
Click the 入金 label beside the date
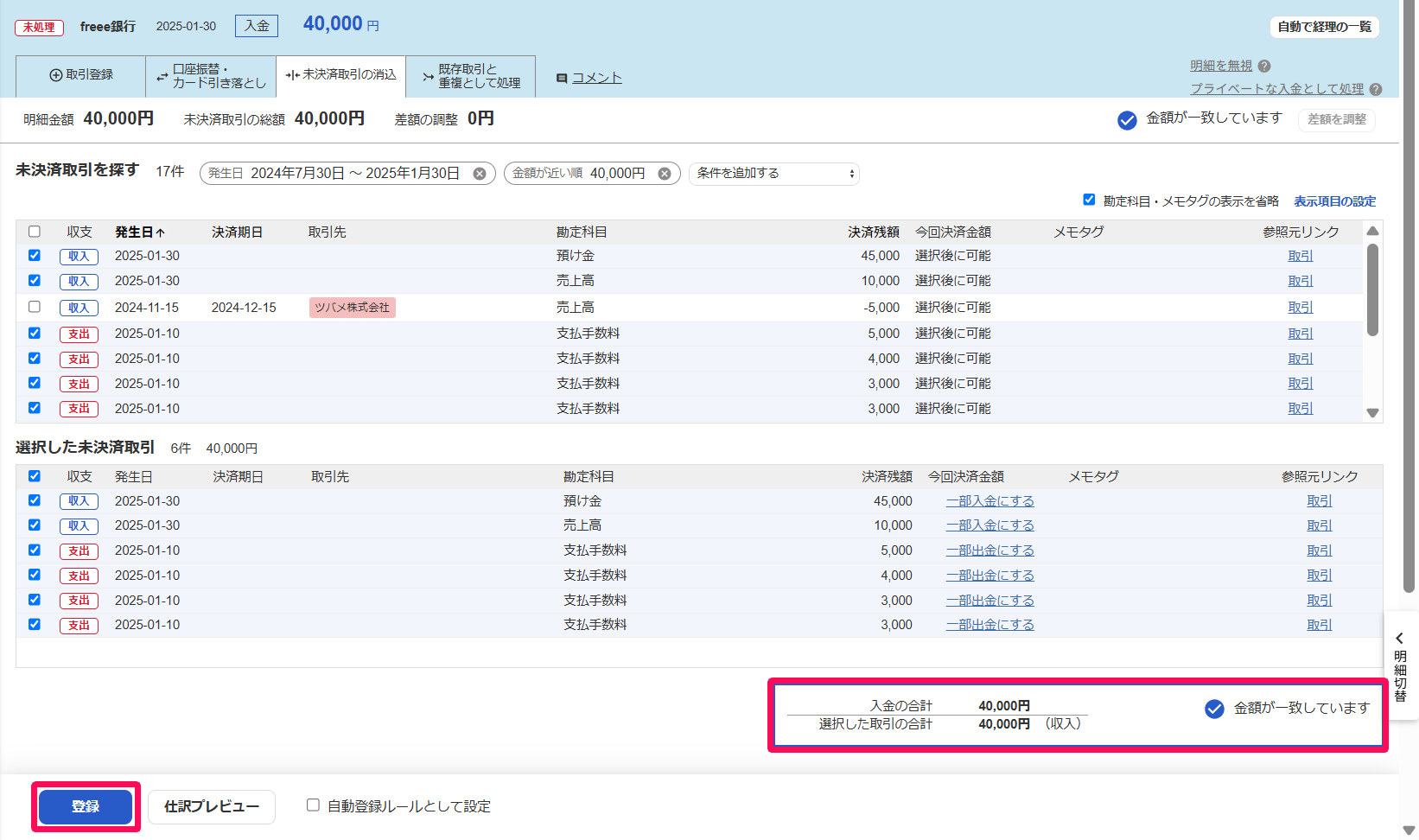(257, 26)
